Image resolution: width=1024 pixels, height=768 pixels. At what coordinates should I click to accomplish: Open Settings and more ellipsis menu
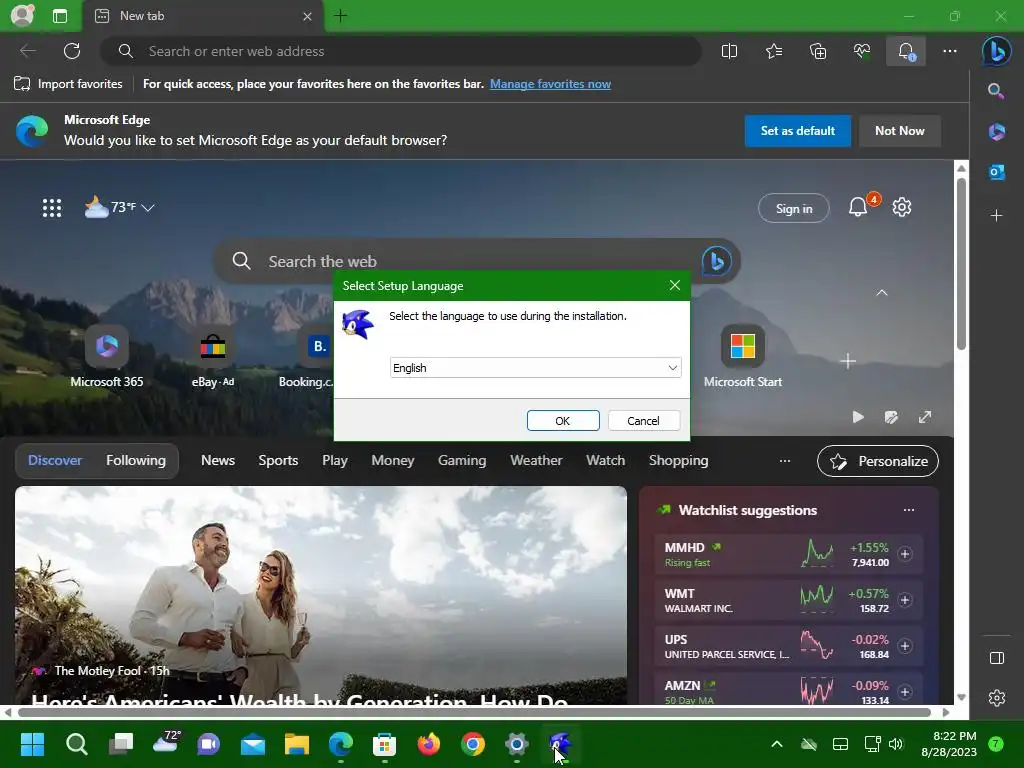point(950,51)
